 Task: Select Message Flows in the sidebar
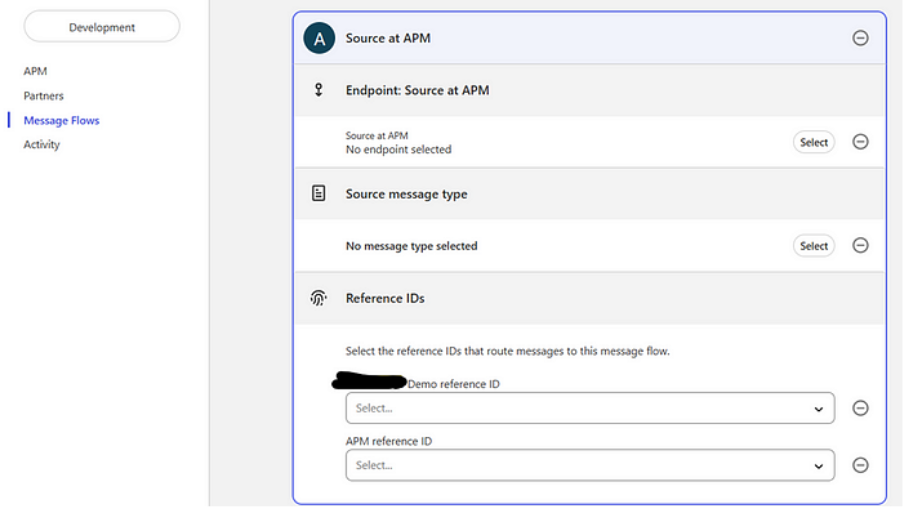coord(61,120)
